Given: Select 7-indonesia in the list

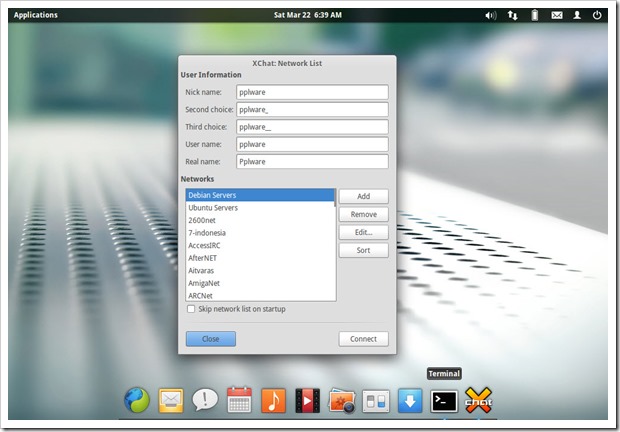Looking at the screenshot, I should 260,233.
